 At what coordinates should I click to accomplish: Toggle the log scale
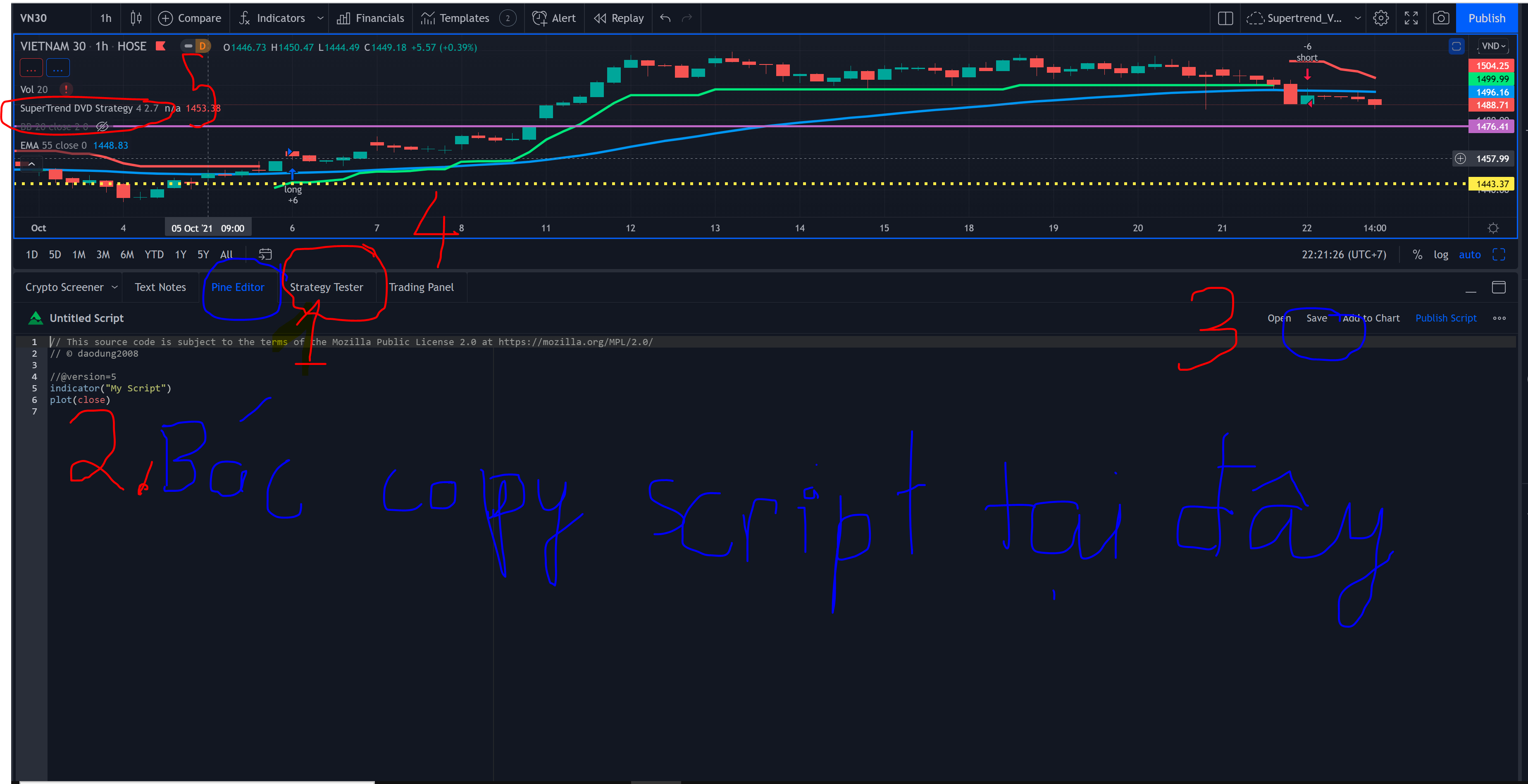click(1440, 255)
